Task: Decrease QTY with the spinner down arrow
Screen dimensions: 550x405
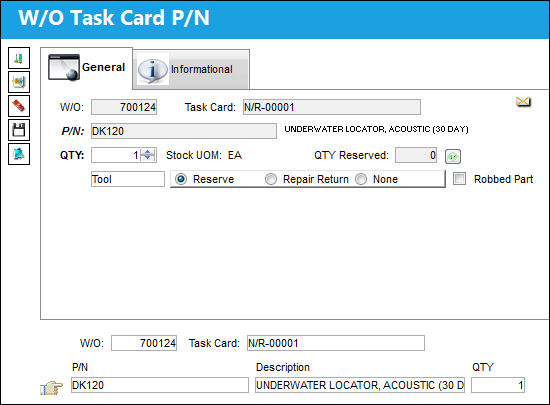Action: 148,158
